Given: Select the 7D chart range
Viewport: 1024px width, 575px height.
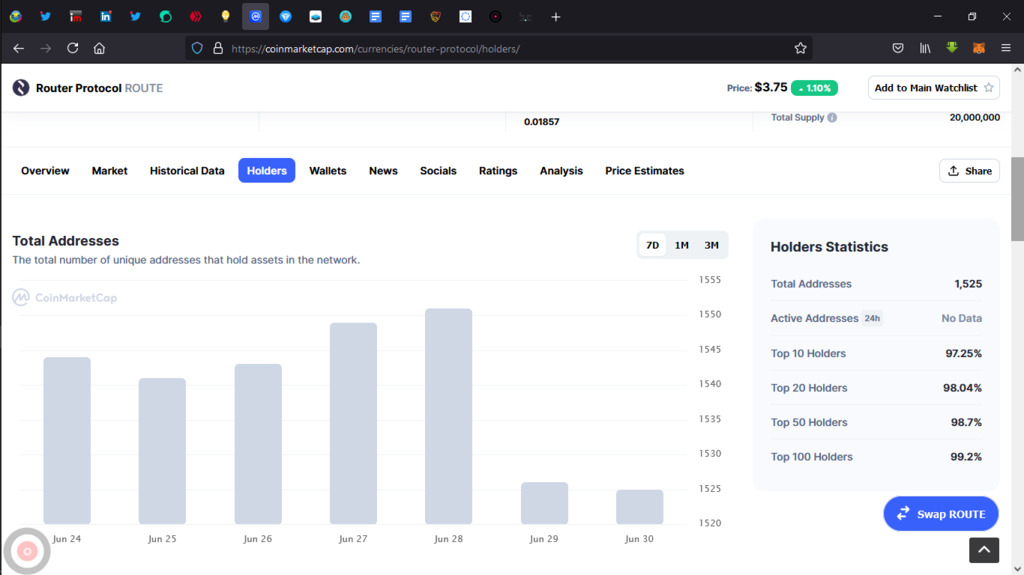Looking at the screenshot, I should click(652, 245).
